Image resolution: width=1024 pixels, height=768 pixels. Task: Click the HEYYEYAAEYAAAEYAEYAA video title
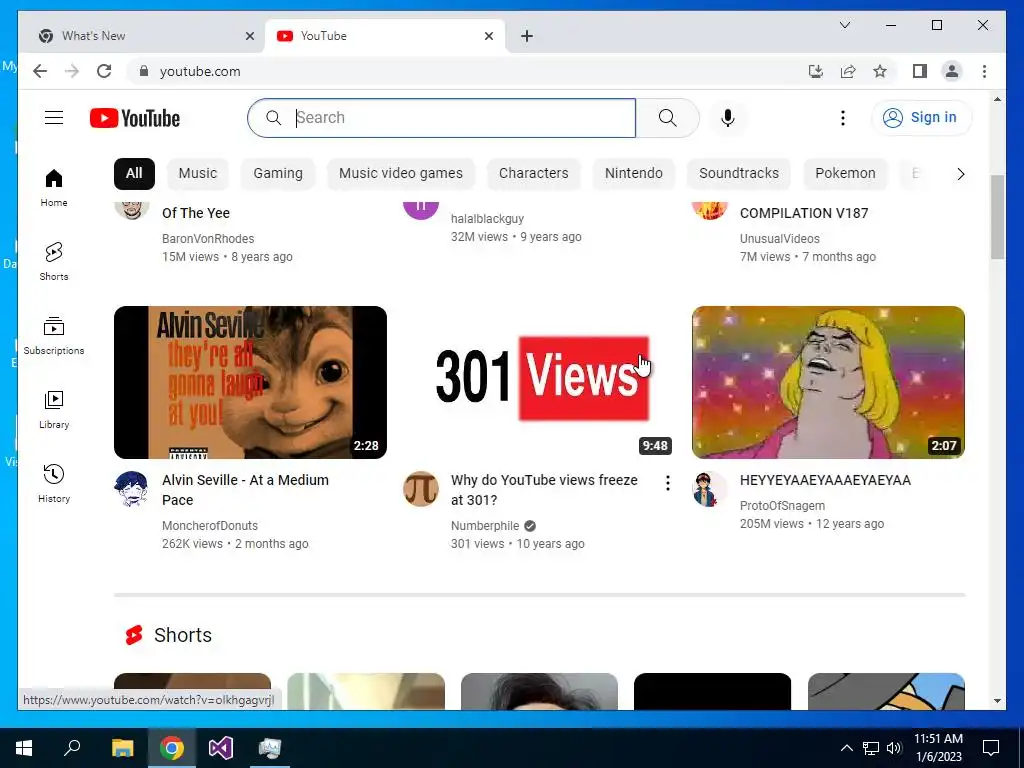point(825,480)
